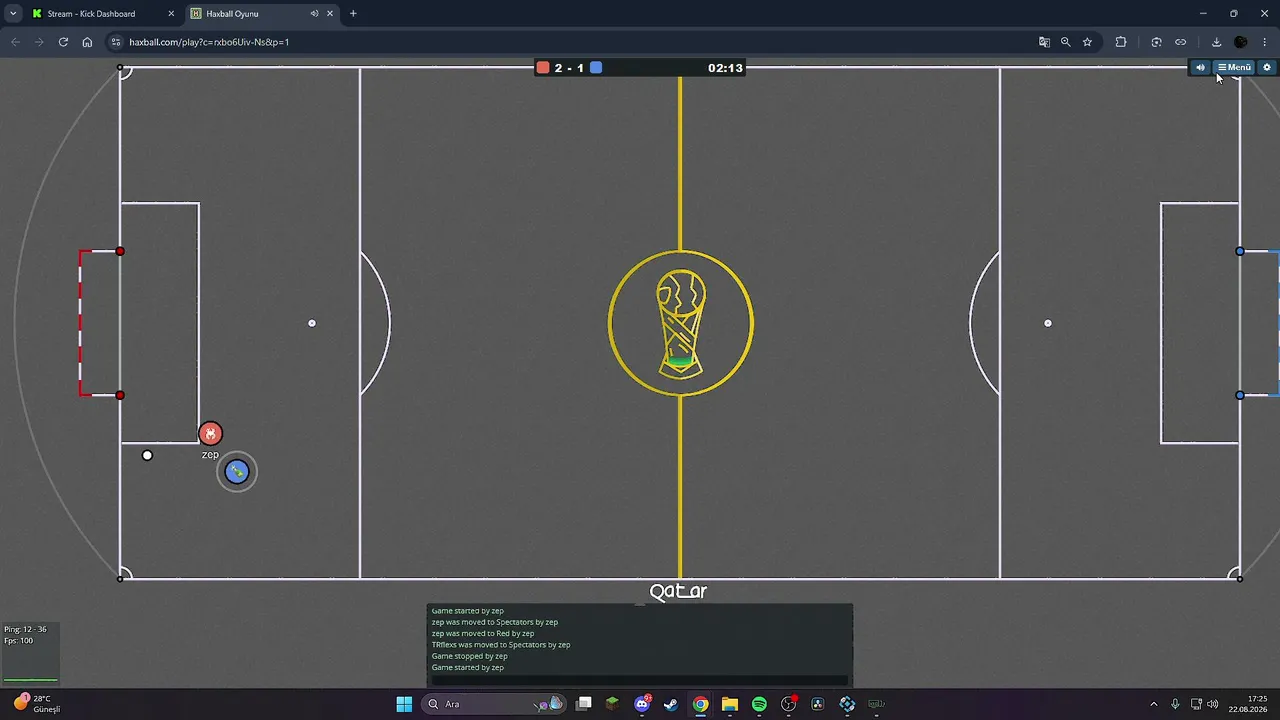Mute the Haxball tab audio indicator
Viewport: 1280px width, 720px height.
314,14
